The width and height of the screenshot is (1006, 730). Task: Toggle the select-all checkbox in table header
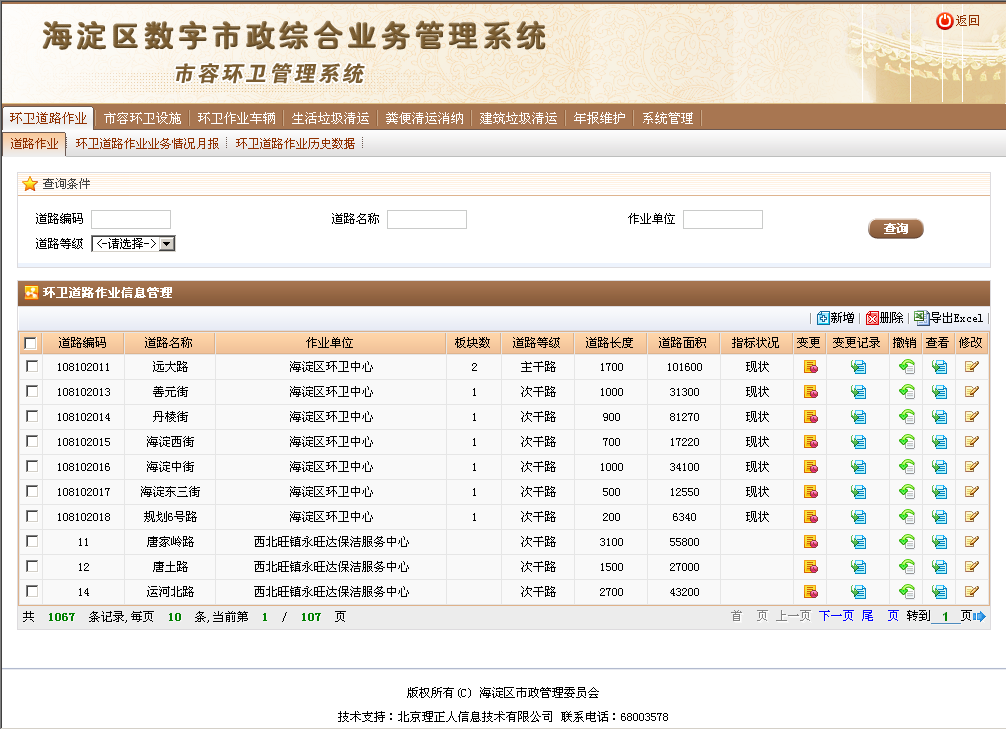click(30, 343)
